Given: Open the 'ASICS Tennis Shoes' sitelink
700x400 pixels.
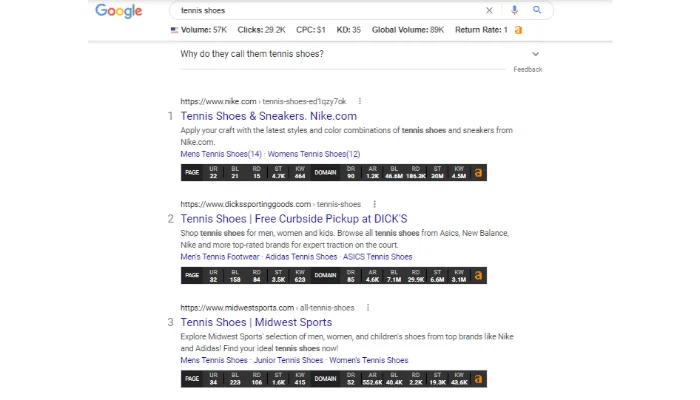Looking at the screenshot, I should click(377, 257).
